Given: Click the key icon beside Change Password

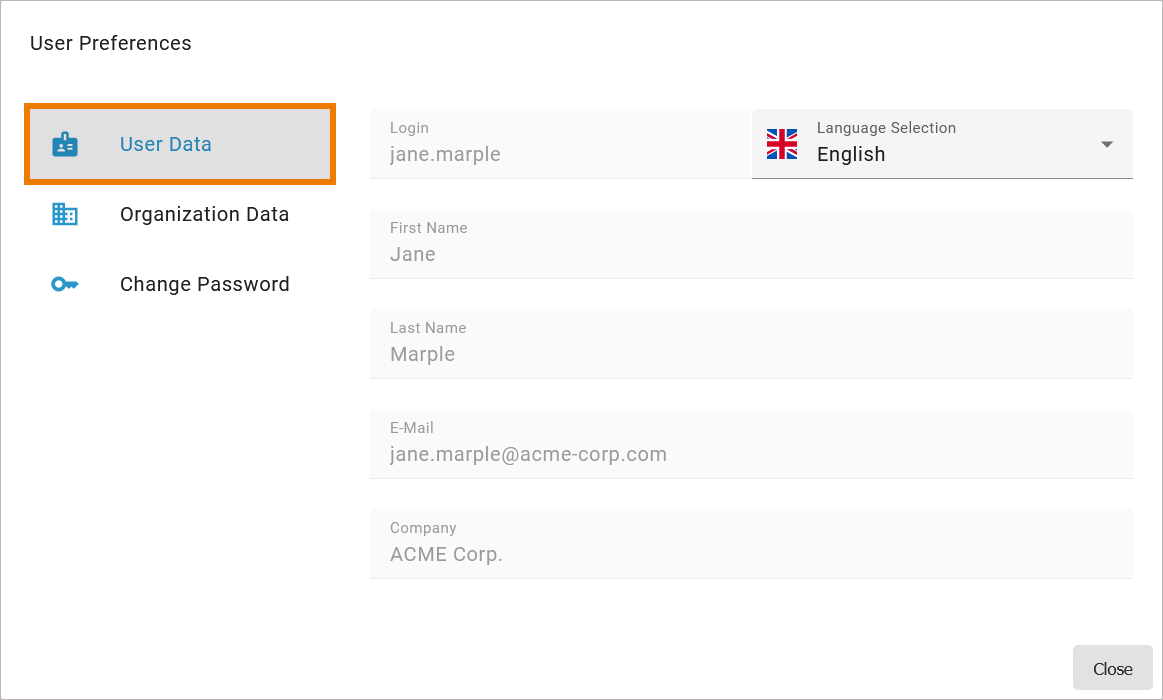Looking at the screenshot, I should [x=65, y=284].
